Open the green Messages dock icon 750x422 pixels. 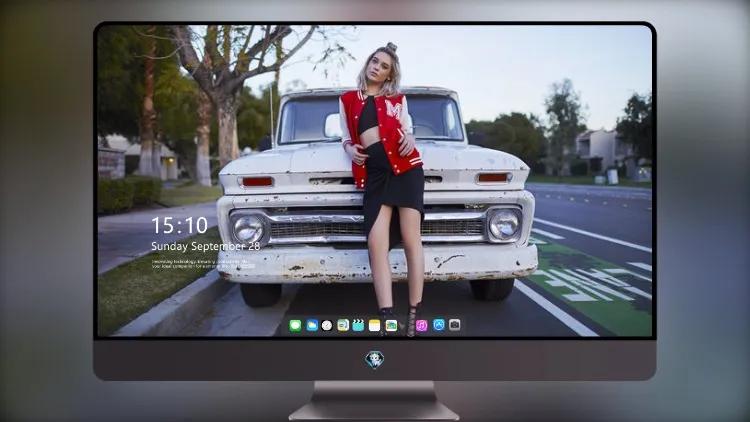[295, 326]
